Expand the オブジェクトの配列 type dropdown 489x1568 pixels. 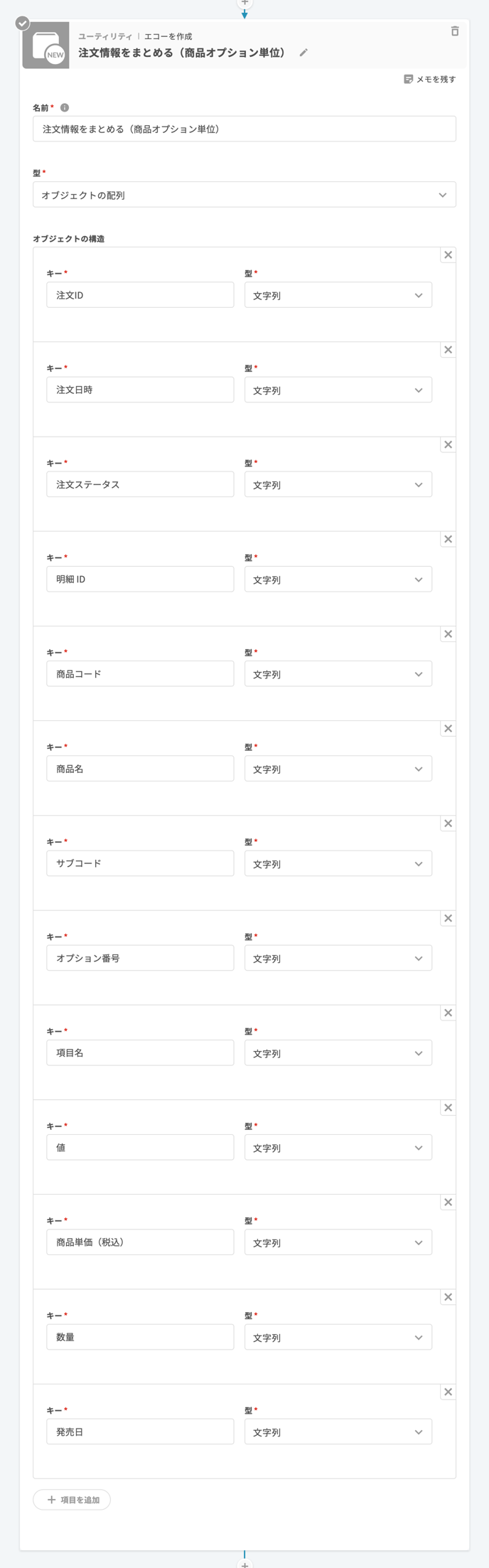coord(244,195)
